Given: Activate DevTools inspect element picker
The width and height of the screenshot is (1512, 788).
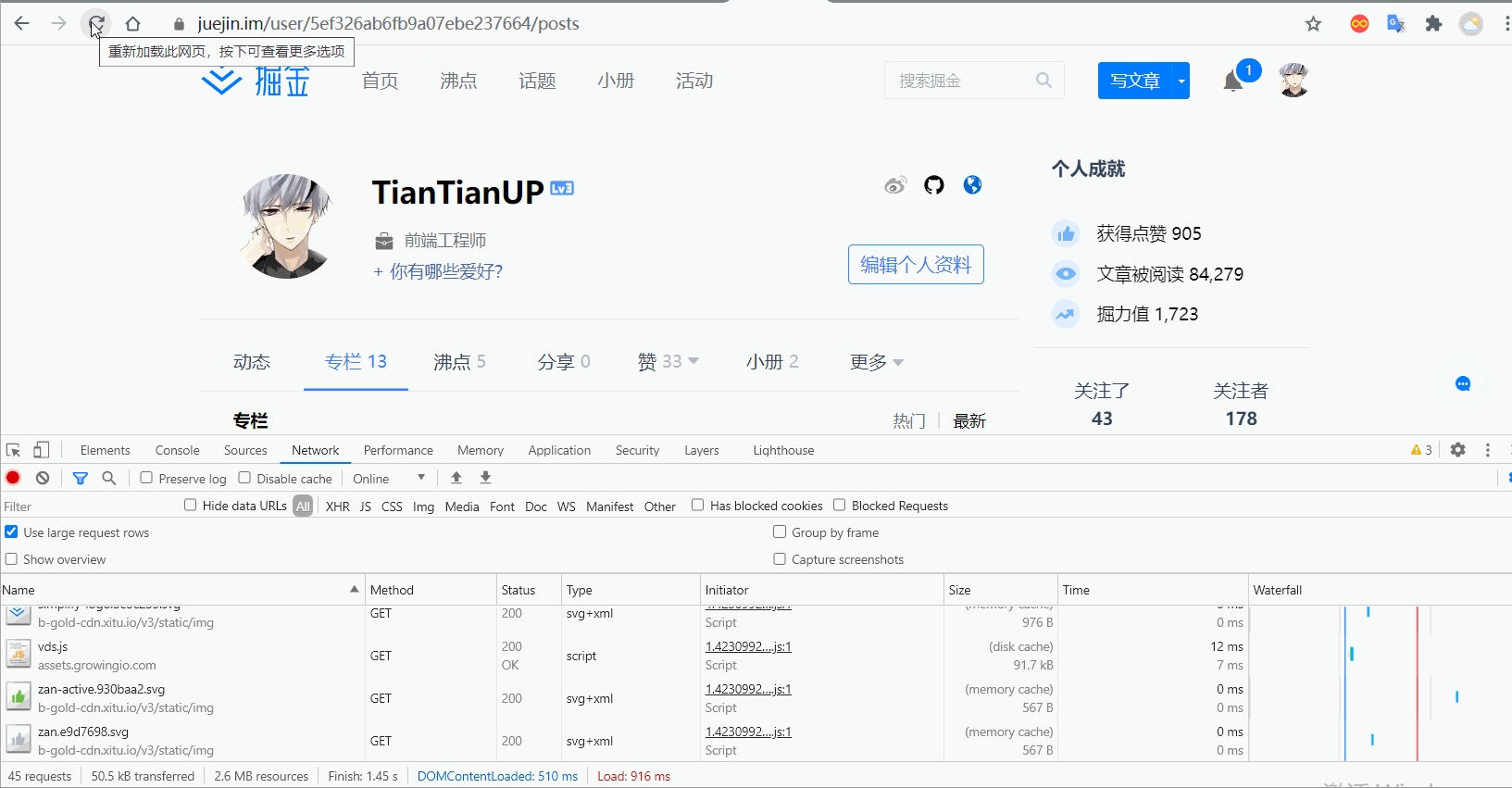Looking at the screenshot, I should 13,450.
